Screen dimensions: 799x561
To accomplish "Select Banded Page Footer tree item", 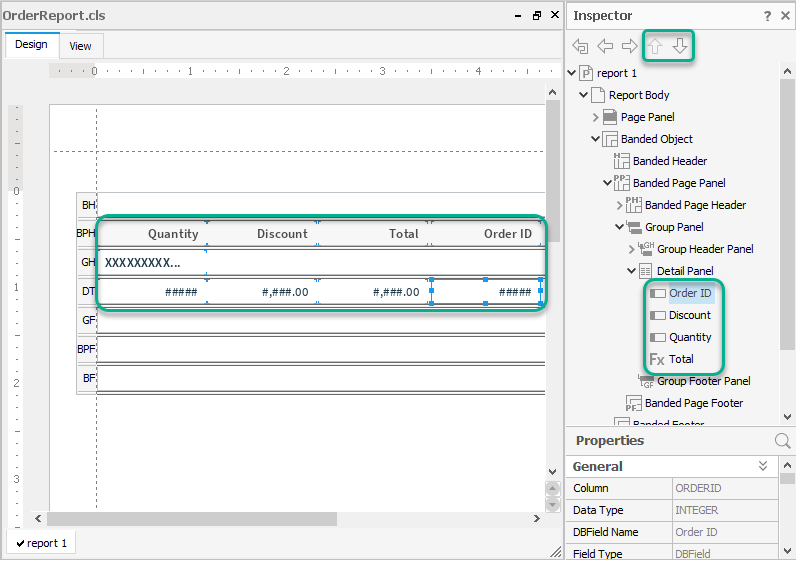I will tap(694, 404).
